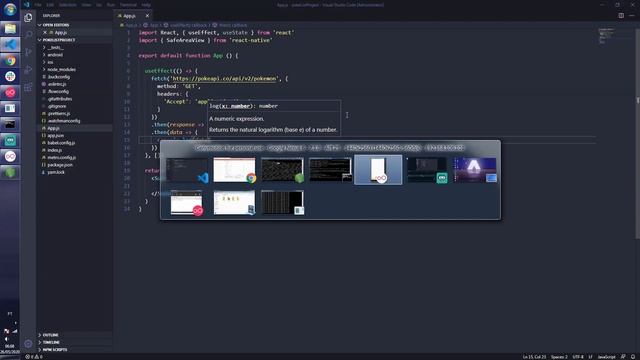Click the Spaces: 2 indentation setting

coord(559,357)
